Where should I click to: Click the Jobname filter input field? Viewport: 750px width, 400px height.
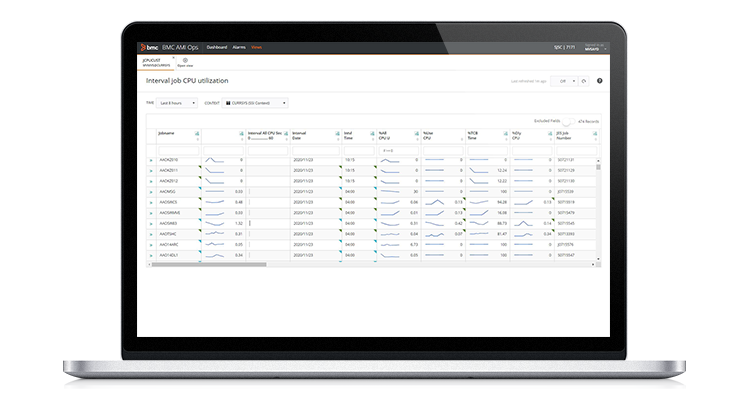tap(177, 149)
